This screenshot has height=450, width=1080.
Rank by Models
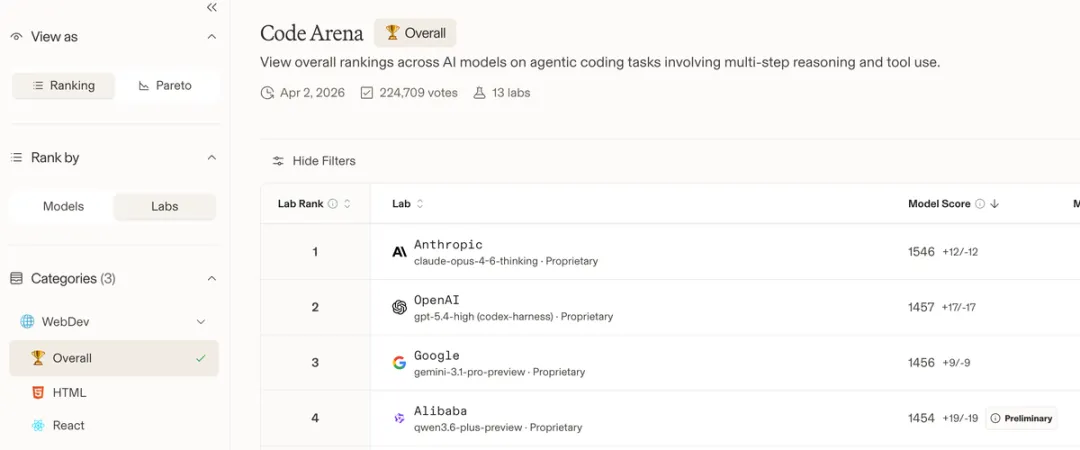[63, 207]
